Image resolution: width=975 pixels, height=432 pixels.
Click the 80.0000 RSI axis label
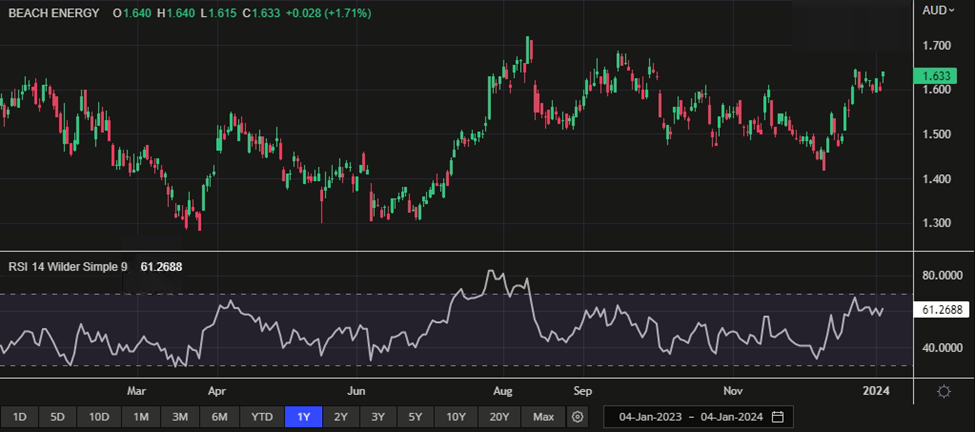click(x=944, y=276)
